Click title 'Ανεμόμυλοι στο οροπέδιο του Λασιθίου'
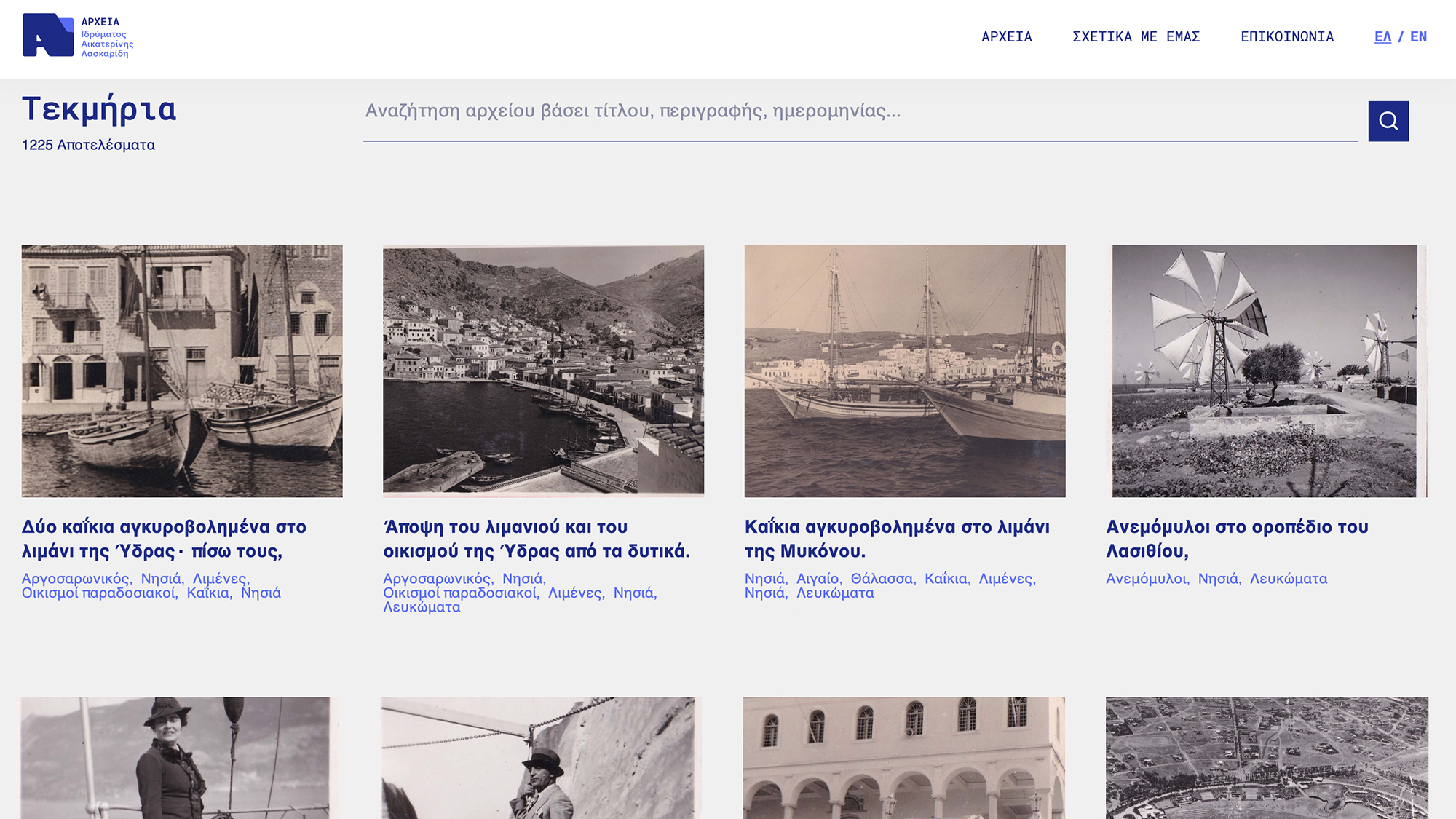This screenshot has width=1456, height=819. [1236, 539]
